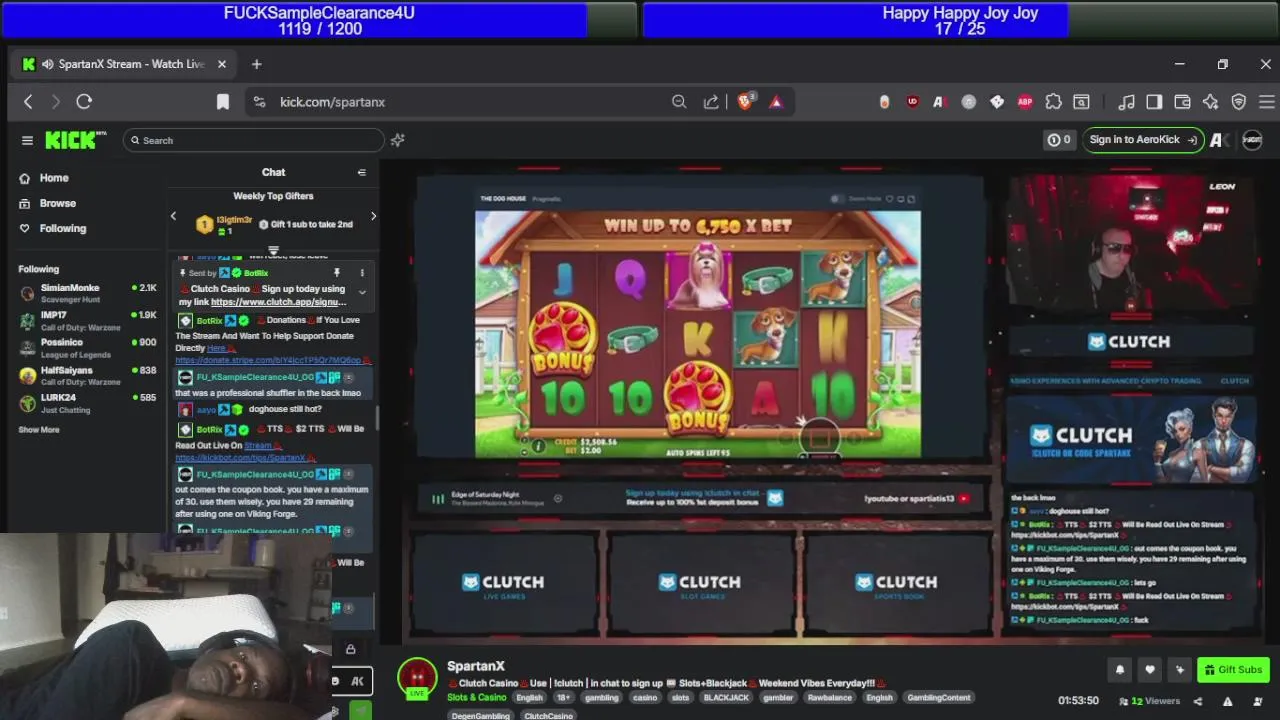The image size is (1280, 720).
Task: Click the chat scrollbar
Action: click(377, 418)
